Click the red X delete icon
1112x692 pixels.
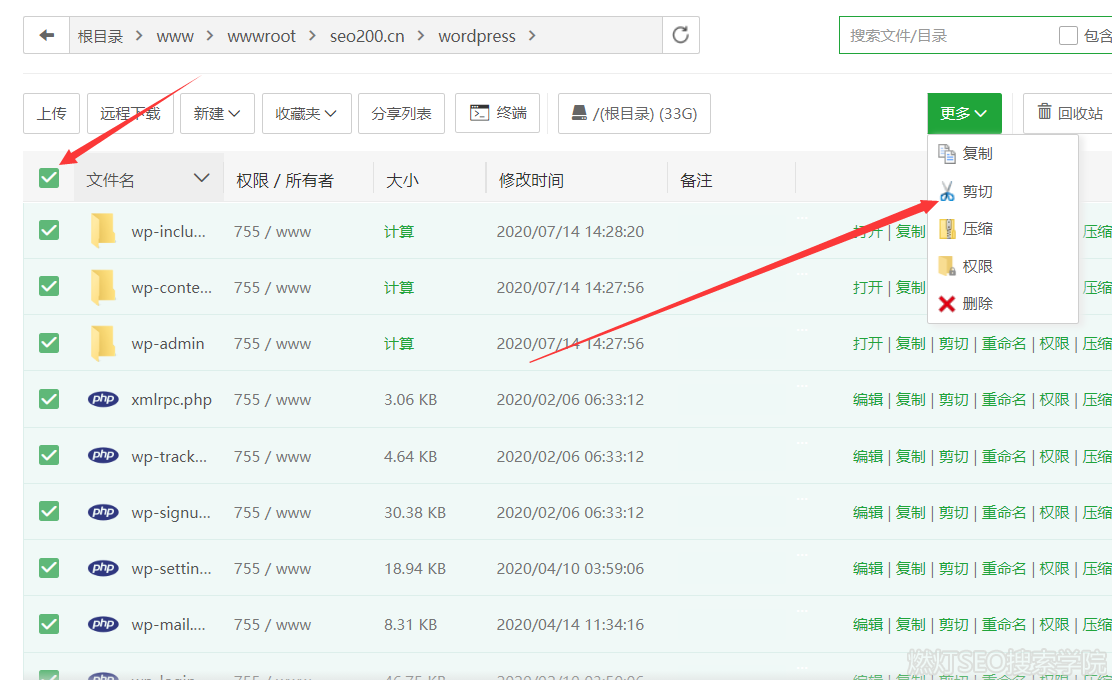(947, 303)
